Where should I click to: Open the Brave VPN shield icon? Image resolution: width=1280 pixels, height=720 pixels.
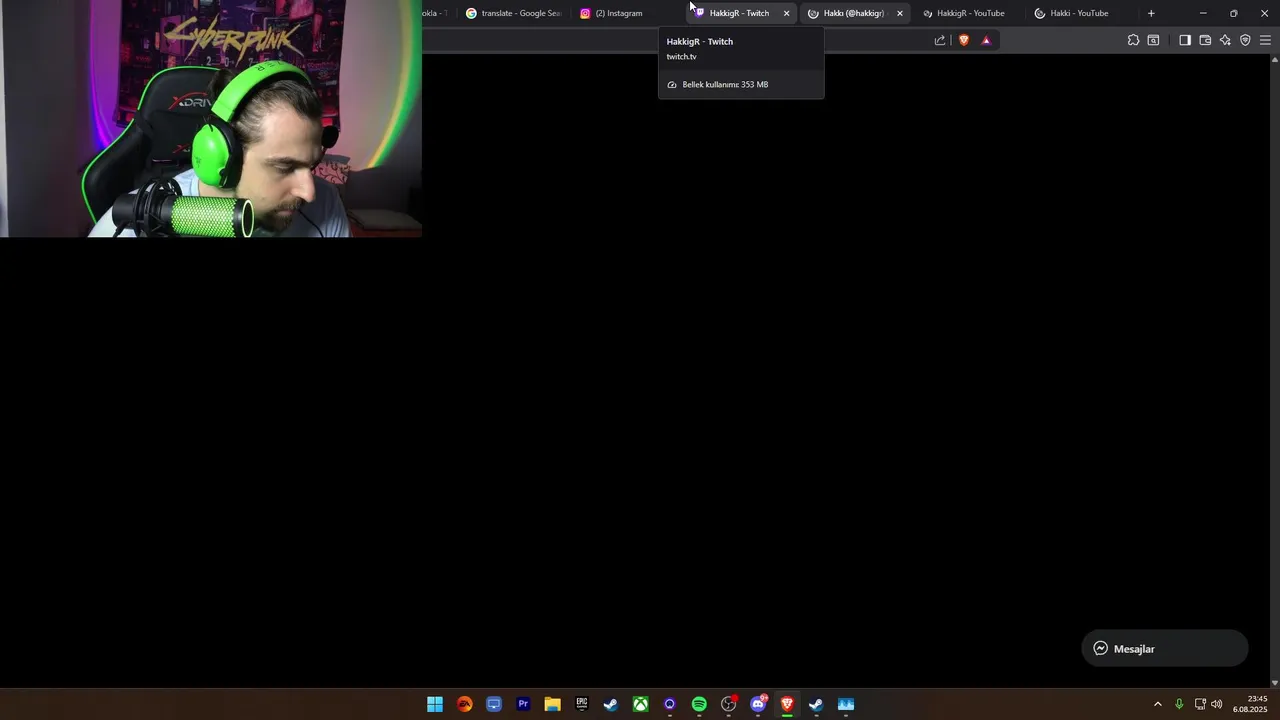(1245, 40)
